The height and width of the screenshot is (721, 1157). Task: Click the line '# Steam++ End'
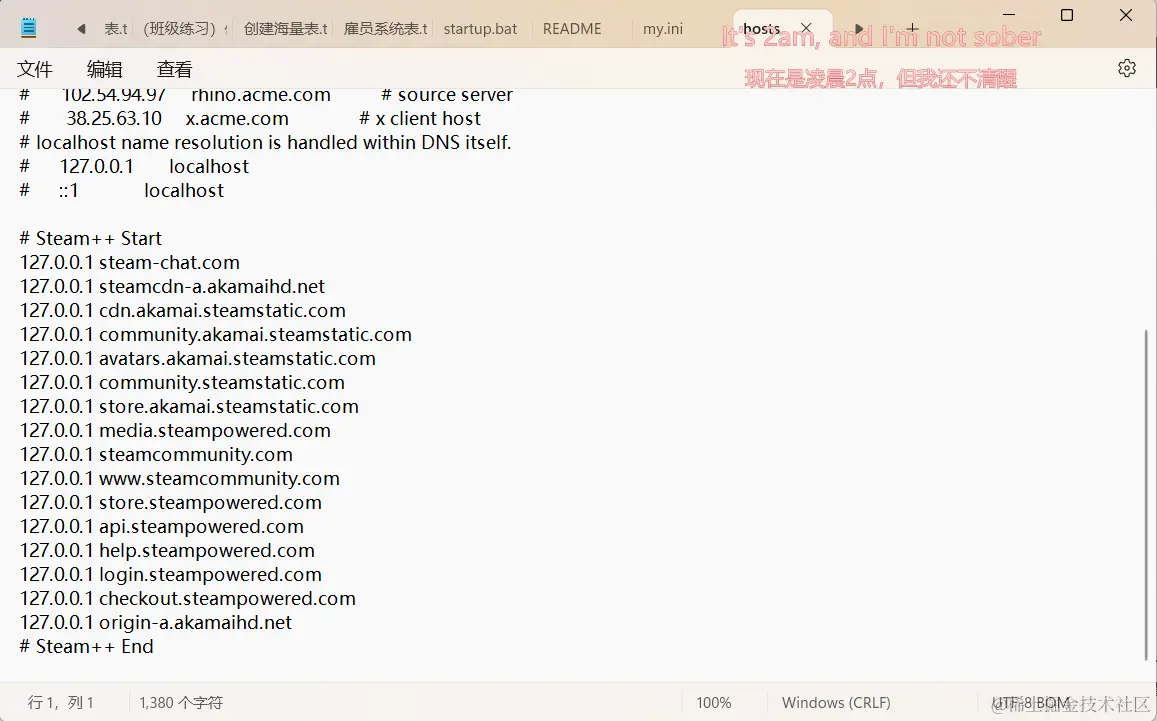86,646
